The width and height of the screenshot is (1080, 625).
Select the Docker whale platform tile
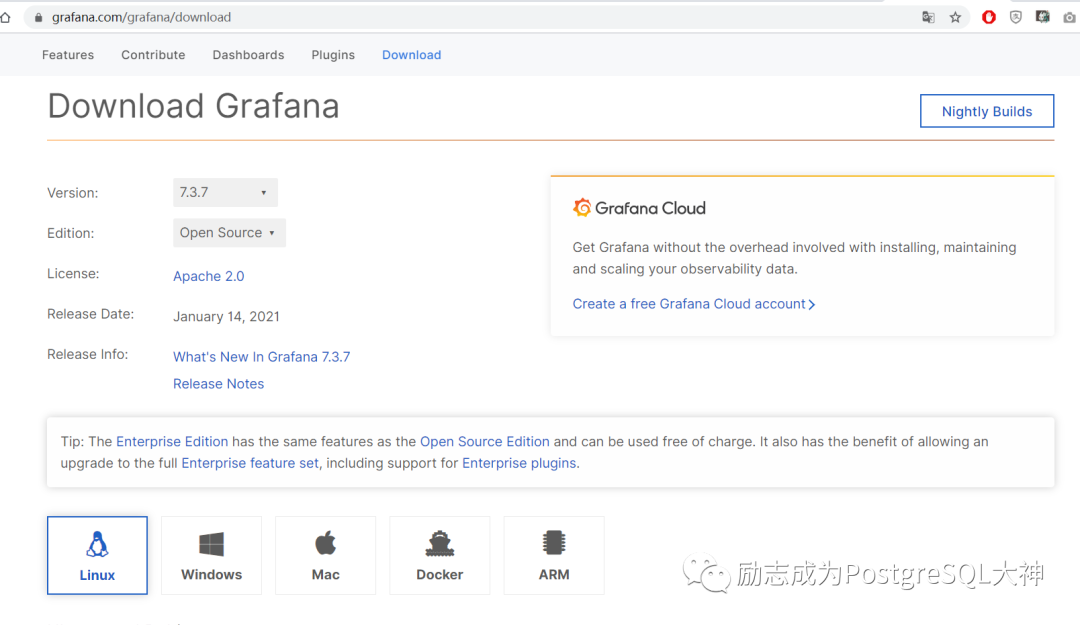pos(440,555)
